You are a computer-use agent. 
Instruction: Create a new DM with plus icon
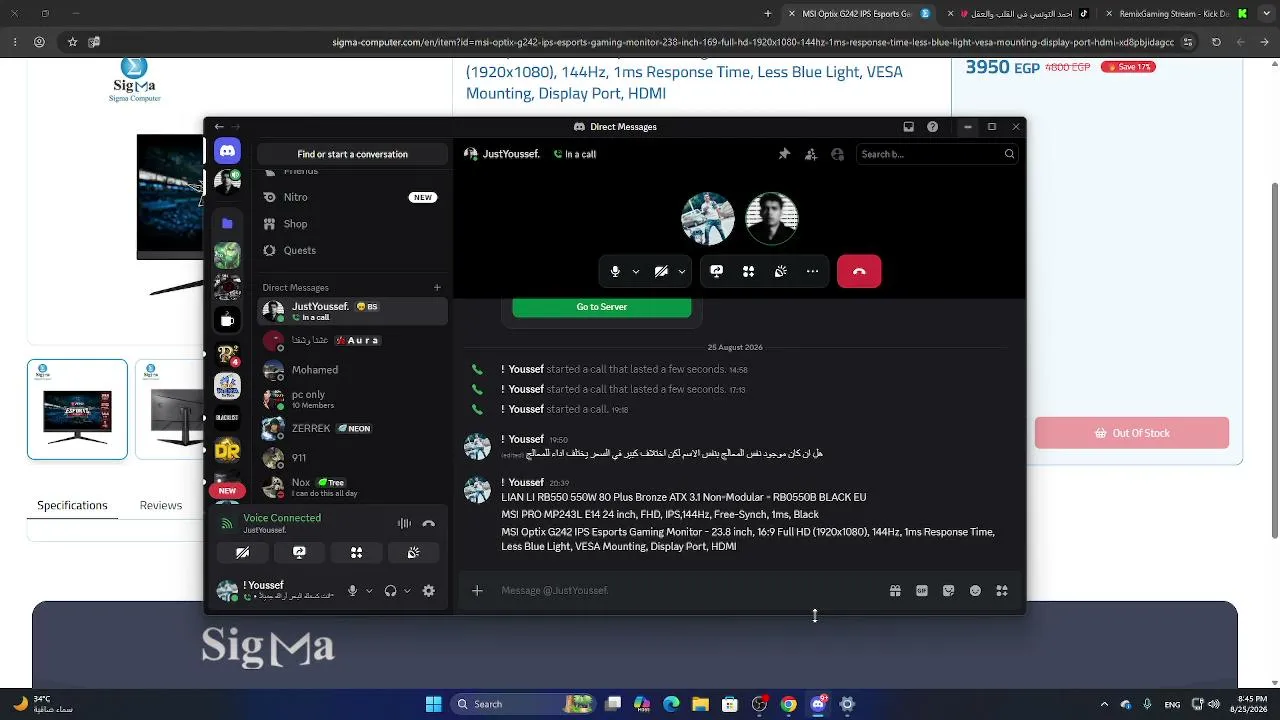coord(437,288)
